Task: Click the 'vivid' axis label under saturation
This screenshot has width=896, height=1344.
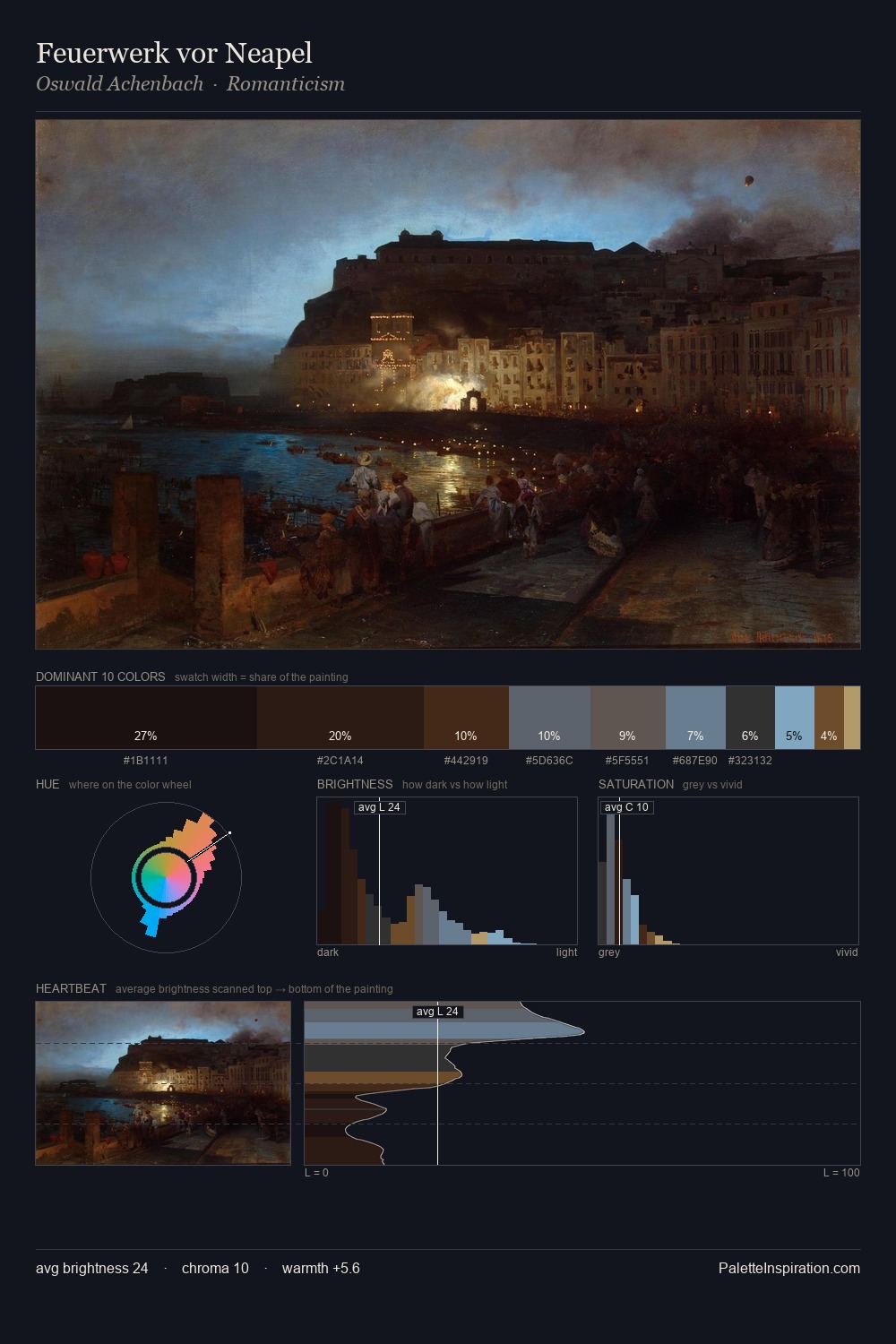Action: click(847, 952)
